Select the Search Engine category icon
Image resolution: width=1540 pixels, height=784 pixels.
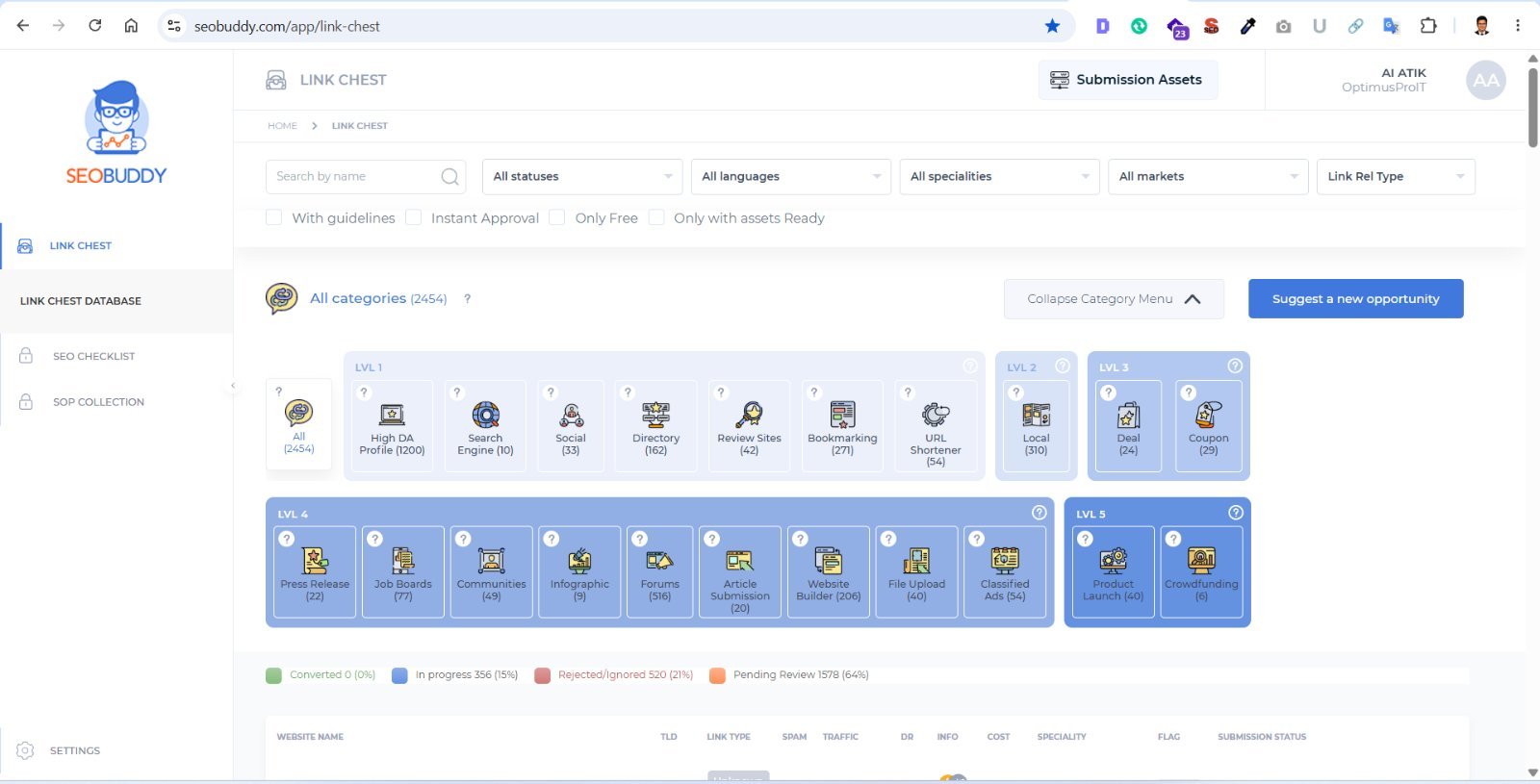486,415
